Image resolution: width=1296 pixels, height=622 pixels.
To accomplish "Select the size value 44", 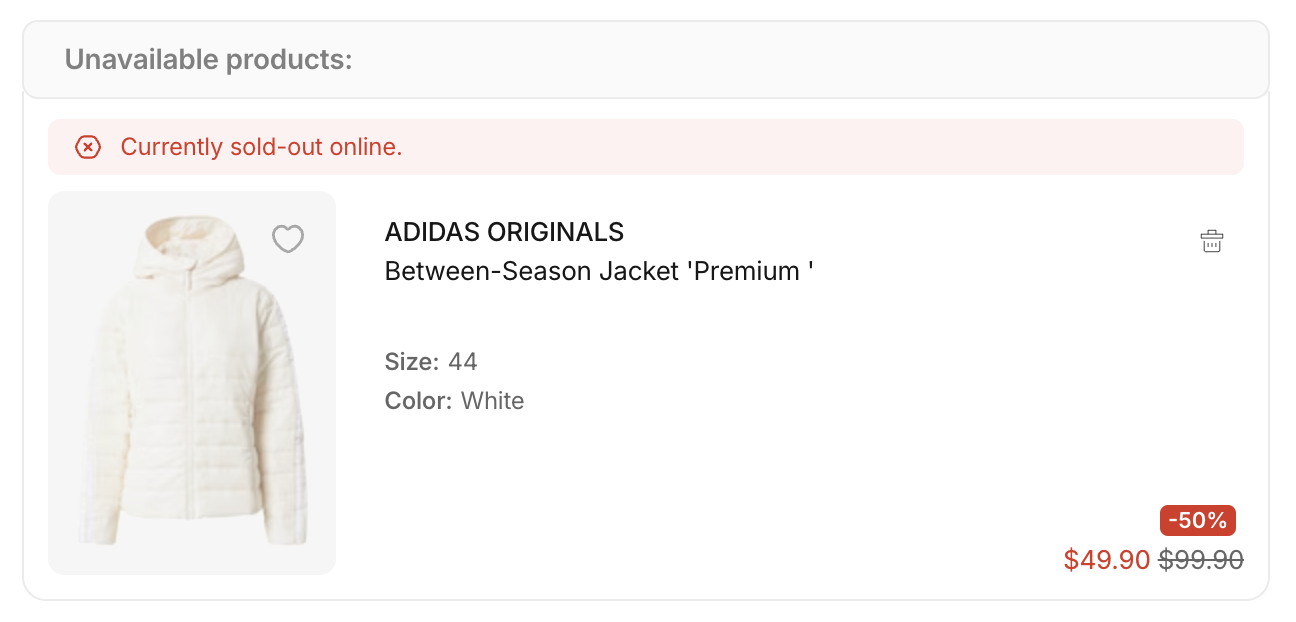I will [463, 361].
